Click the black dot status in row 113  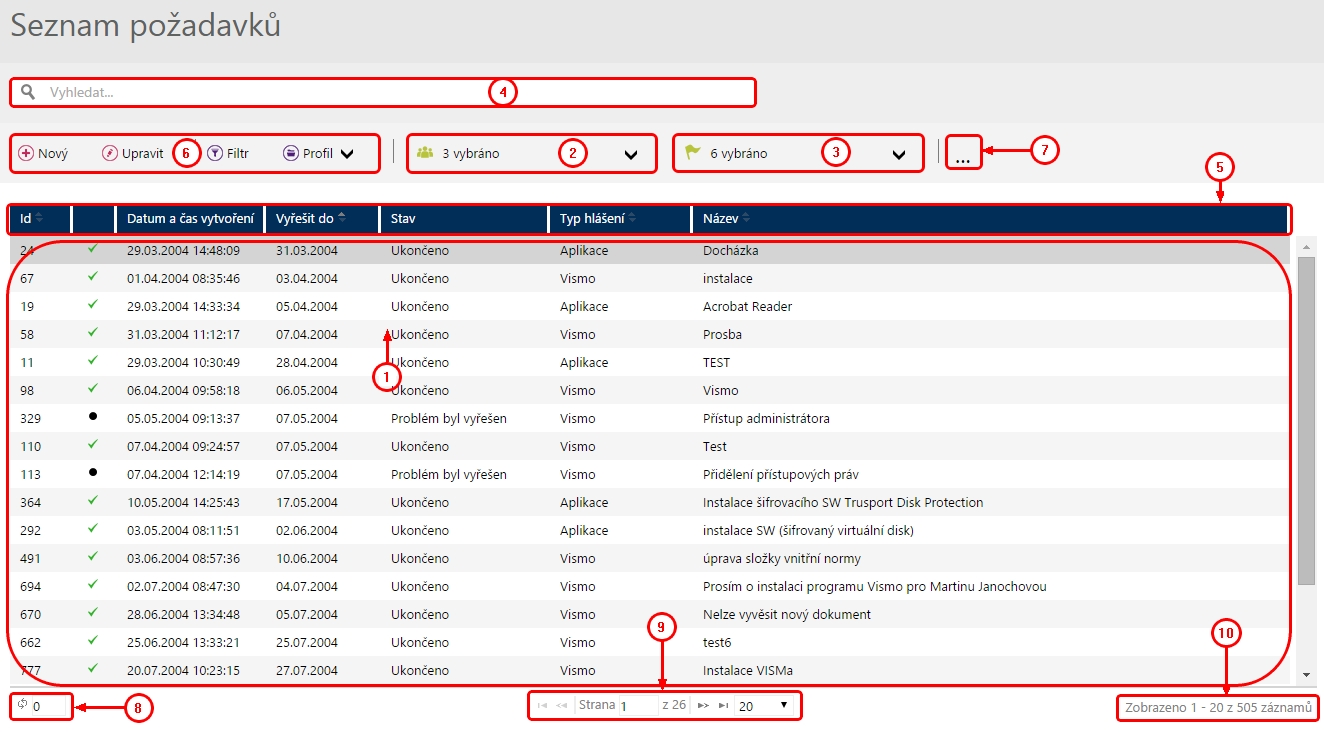point(93,473)
